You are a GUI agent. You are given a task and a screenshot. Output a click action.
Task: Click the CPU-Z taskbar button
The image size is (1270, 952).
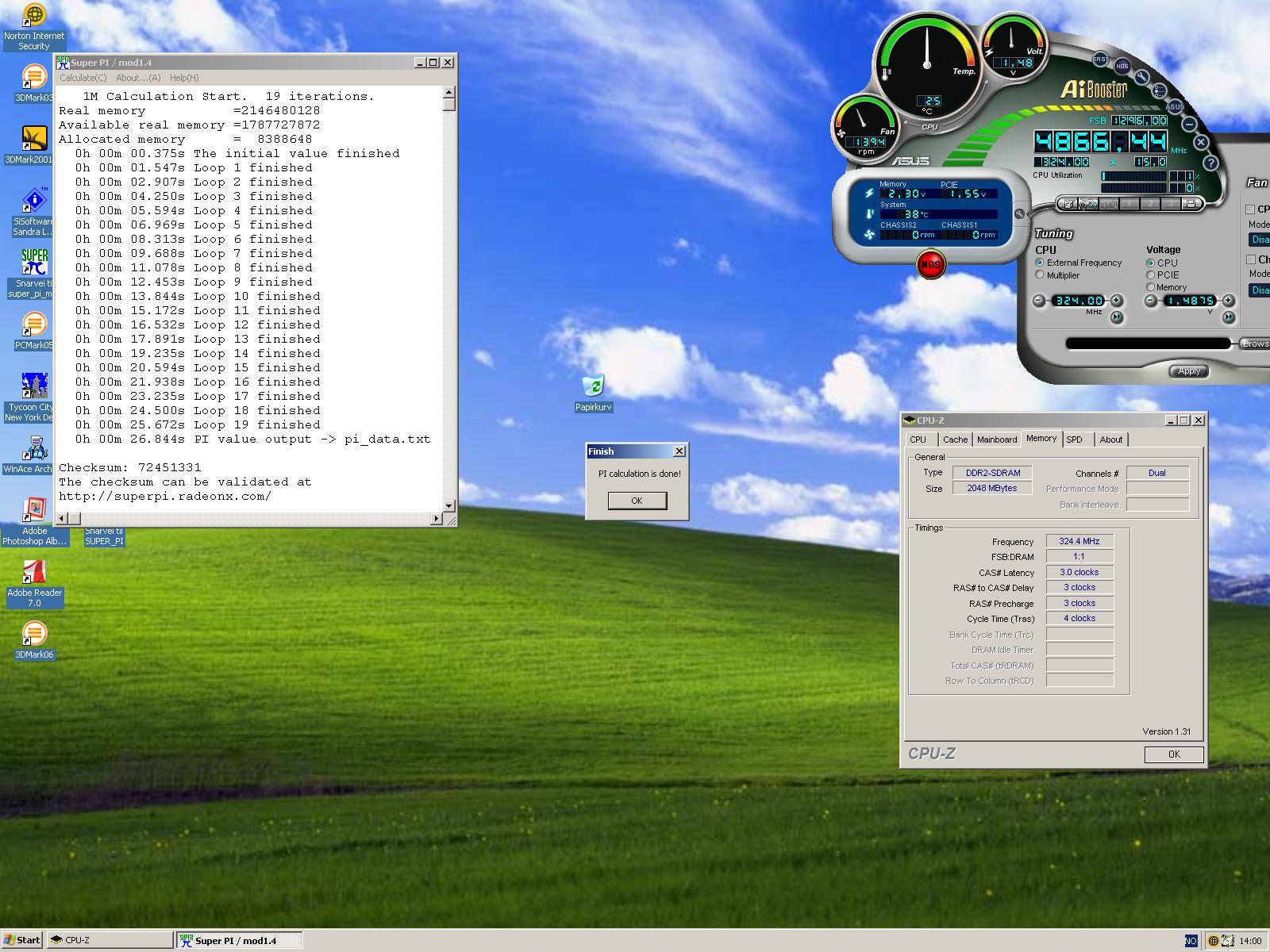coord(110,940)
